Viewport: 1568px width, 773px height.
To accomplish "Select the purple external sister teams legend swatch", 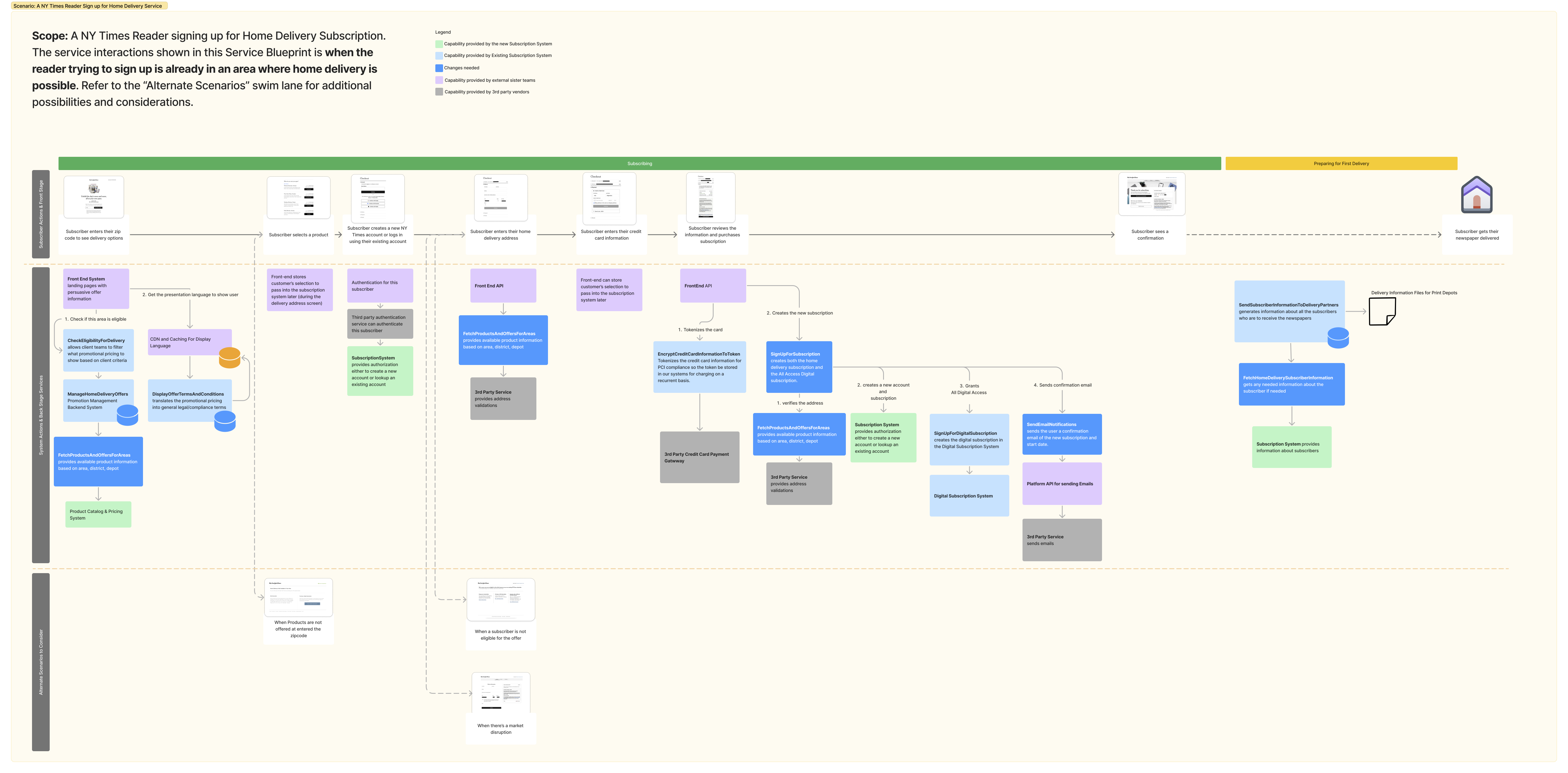I will click(439, 80).
